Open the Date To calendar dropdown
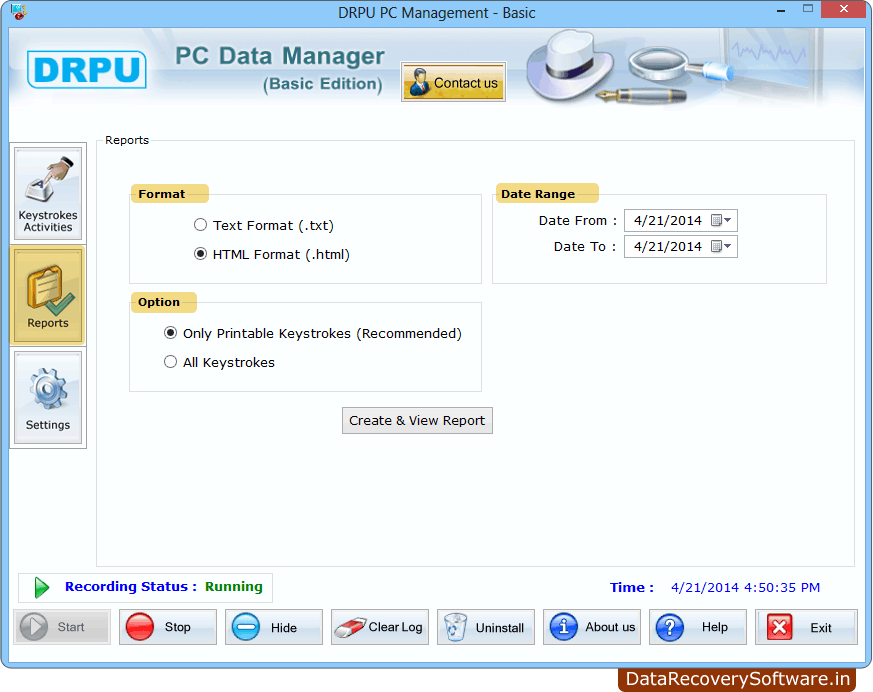This screenshot has width=873, height=692. [722, 246]
